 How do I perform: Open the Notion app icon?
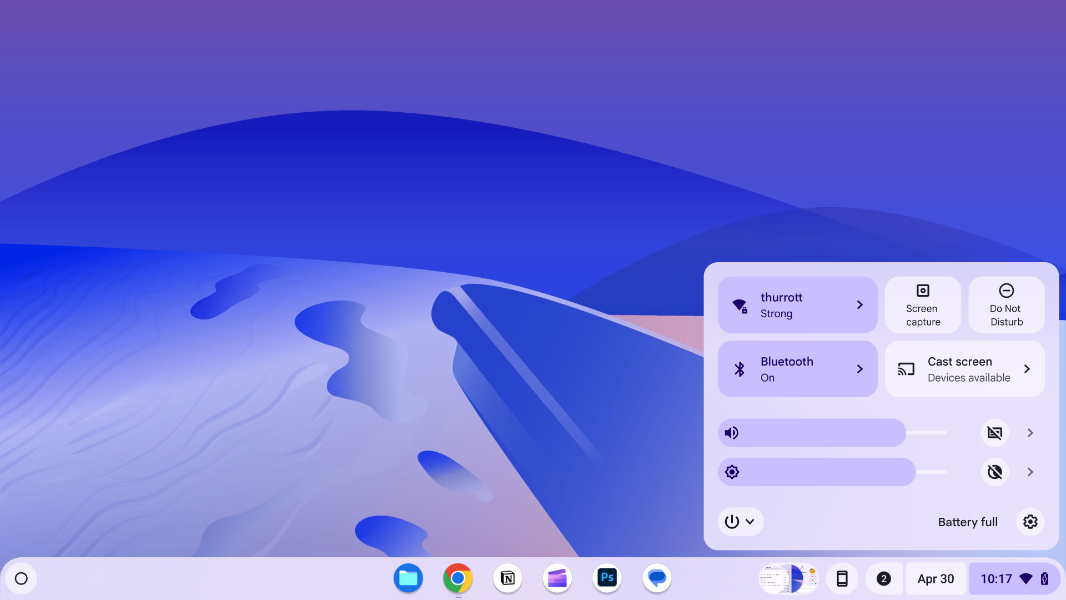pos(508,578)
